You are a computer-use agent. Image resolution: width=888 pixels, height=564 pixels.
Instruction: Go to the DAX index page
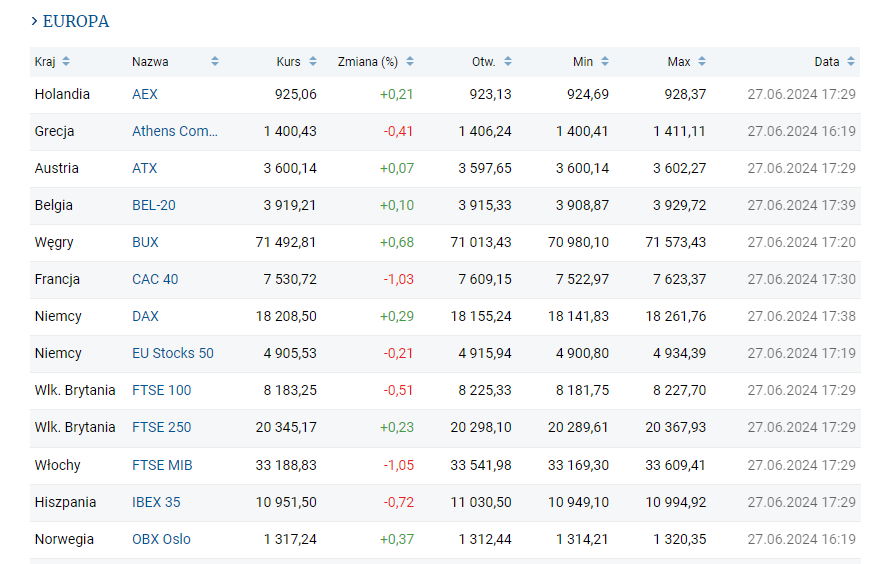point(145,316)
